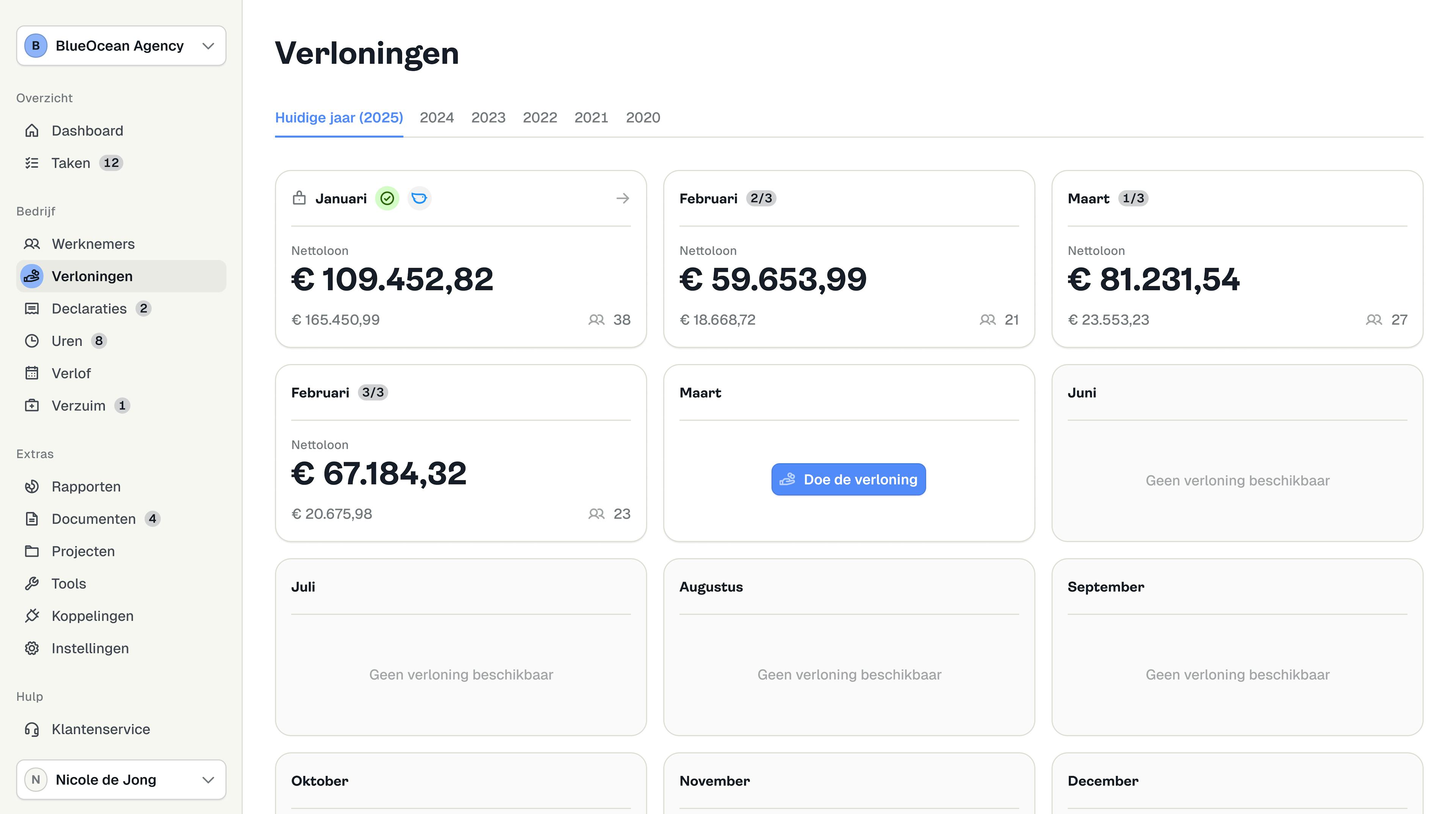Go to Declaraties in the sidebar
The image size is (1456, 814).
(x=89, y=309)
